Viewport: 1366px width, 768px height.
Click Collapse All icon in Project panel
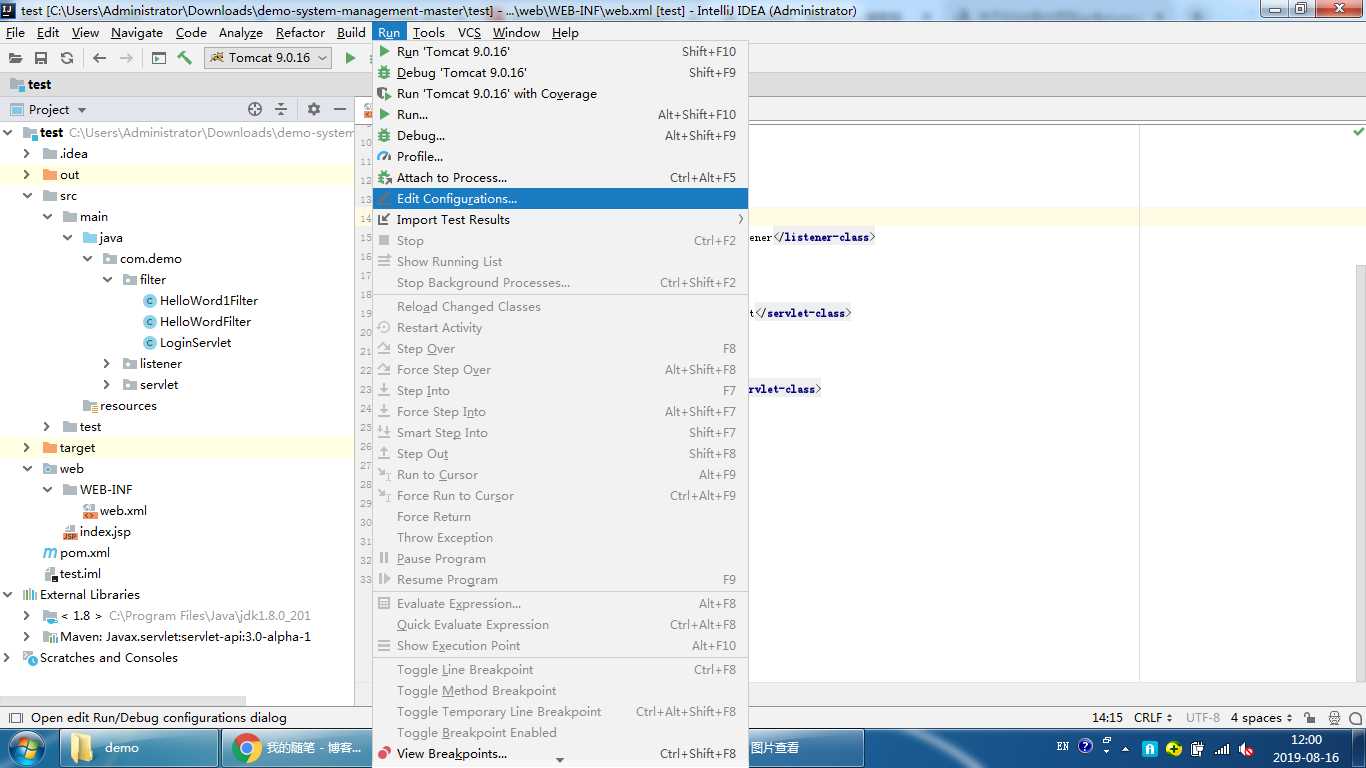[x=281, y=109]
